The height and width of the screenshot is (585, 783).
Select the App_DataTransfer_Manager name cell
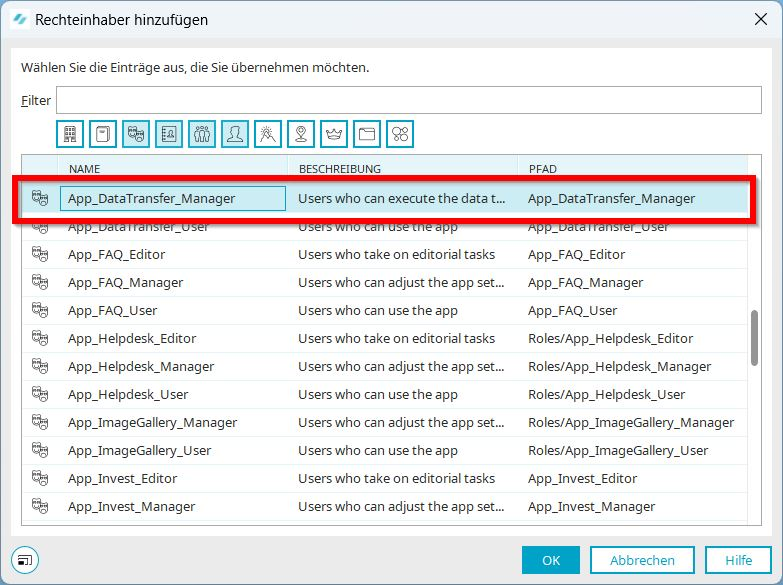(x=173, y=198)
